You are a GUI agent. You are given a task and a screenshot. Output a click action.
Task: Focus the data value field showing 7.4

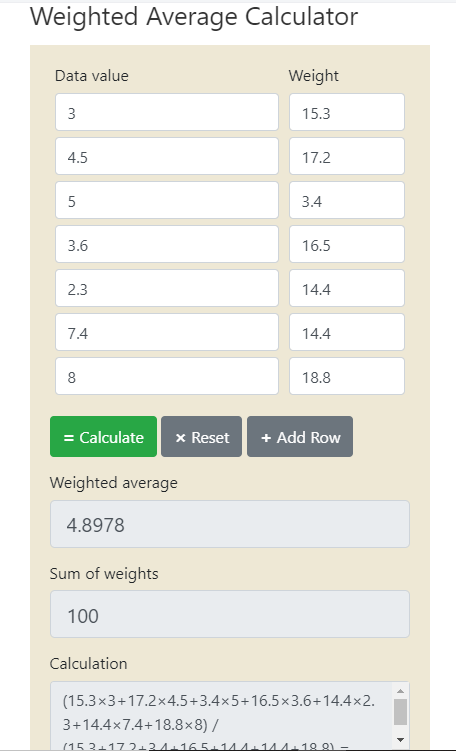coord(167,332)
